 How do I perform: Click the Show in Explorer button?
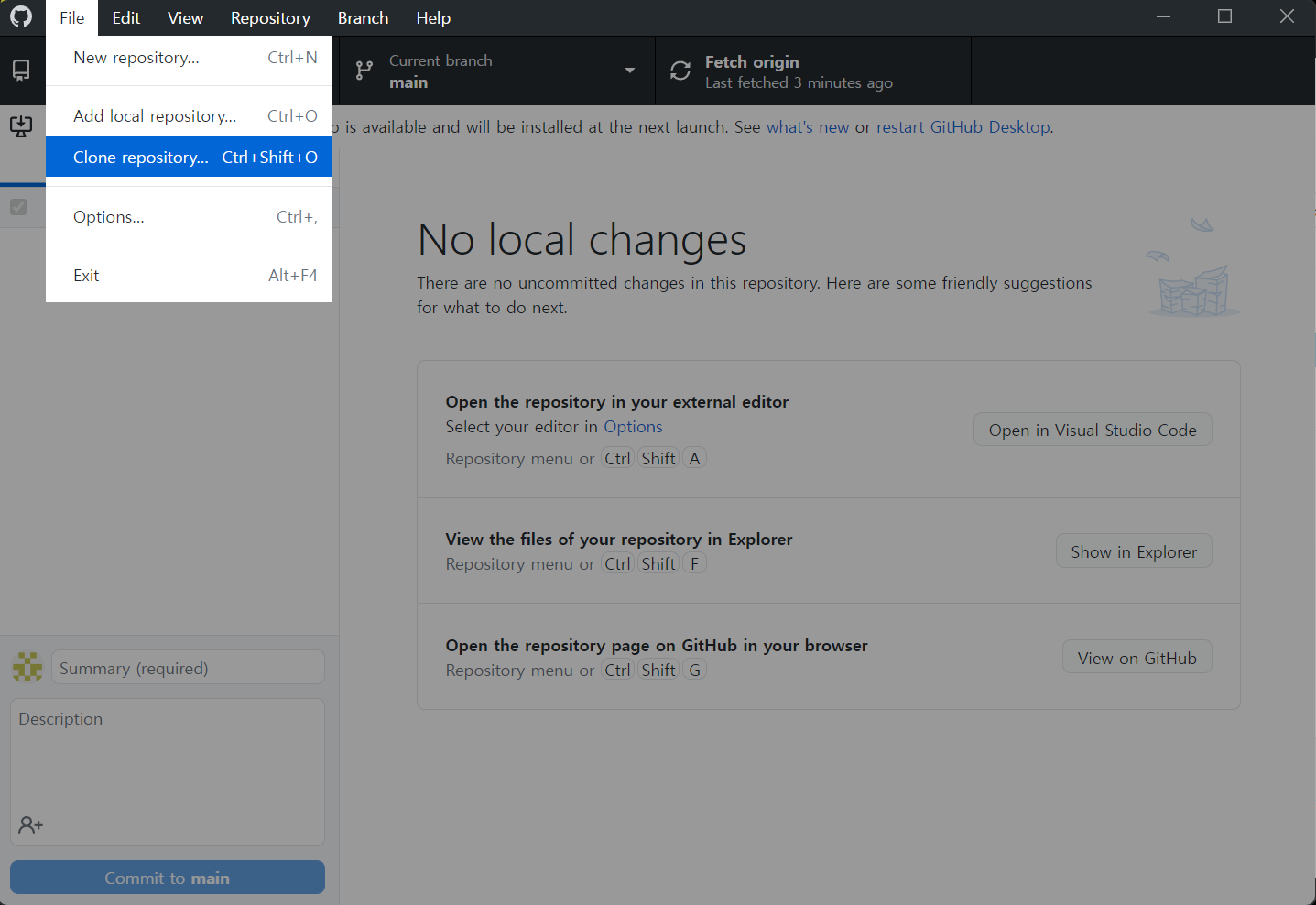(1134, 551)
